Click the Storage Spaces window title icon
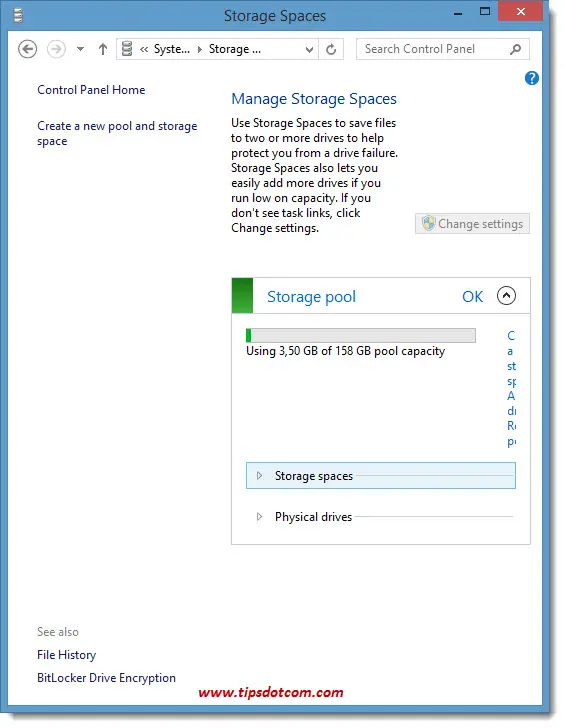564x728 pixels. pos(18,16)
